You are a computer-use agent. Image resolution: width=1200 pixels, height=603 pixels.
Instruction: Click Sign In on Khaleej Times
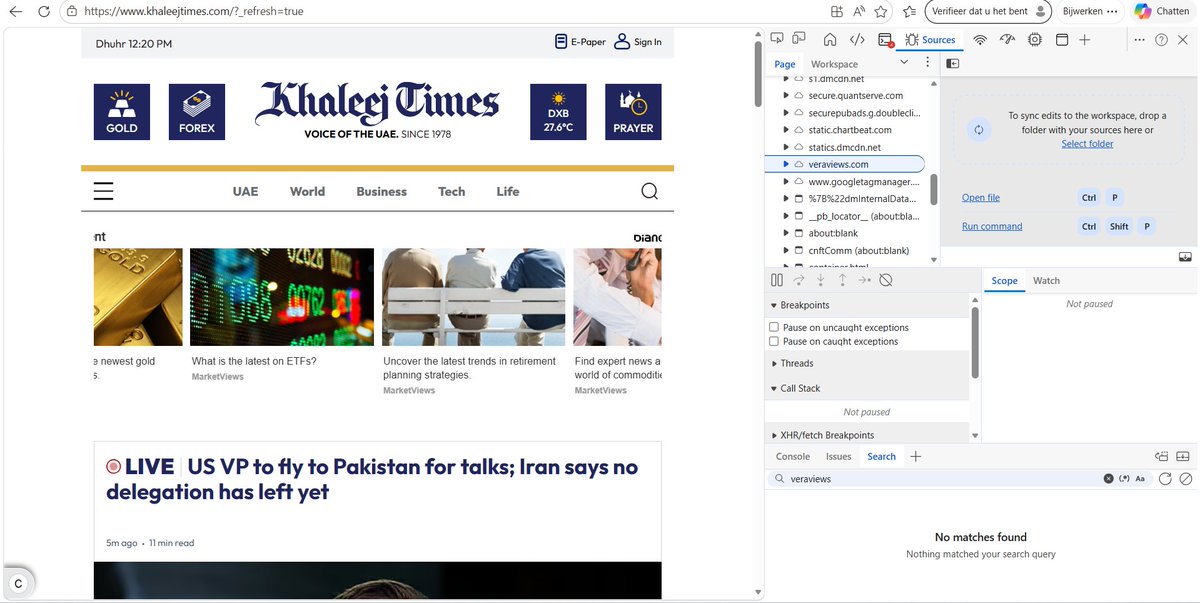coord(638,42)
